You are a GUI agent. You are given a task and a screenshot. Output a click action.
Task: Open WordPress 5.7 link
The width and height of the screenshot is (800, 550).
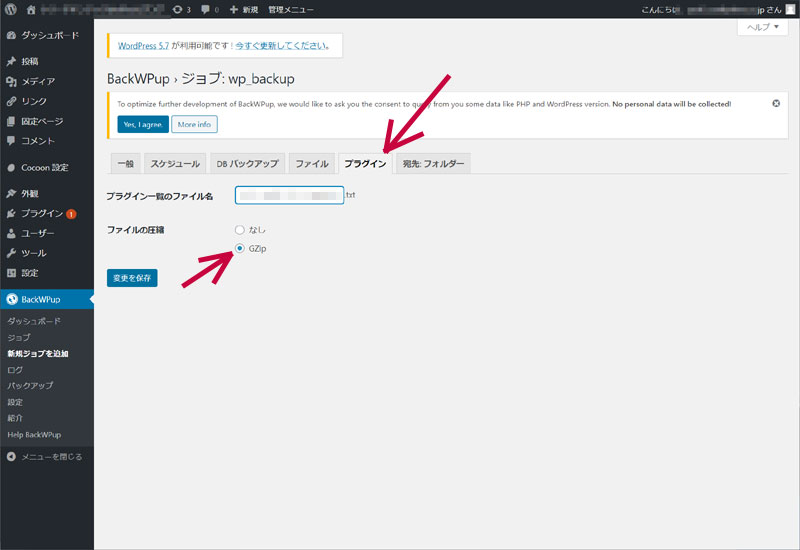point(143,46)
